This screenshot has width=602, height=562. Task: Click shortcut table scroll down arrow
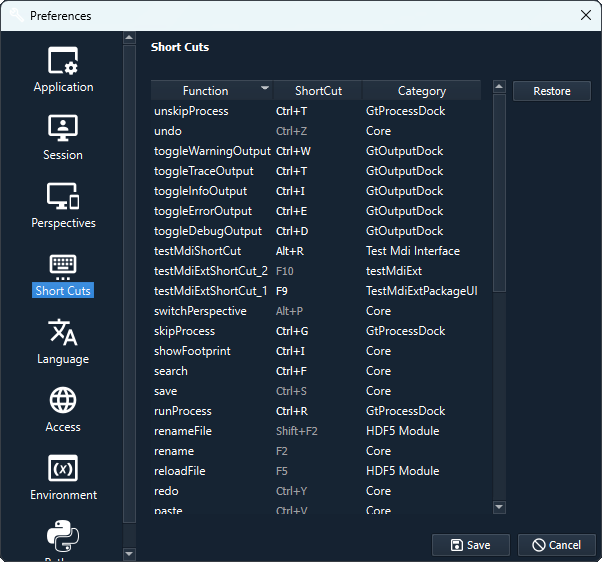pos(499,507)
